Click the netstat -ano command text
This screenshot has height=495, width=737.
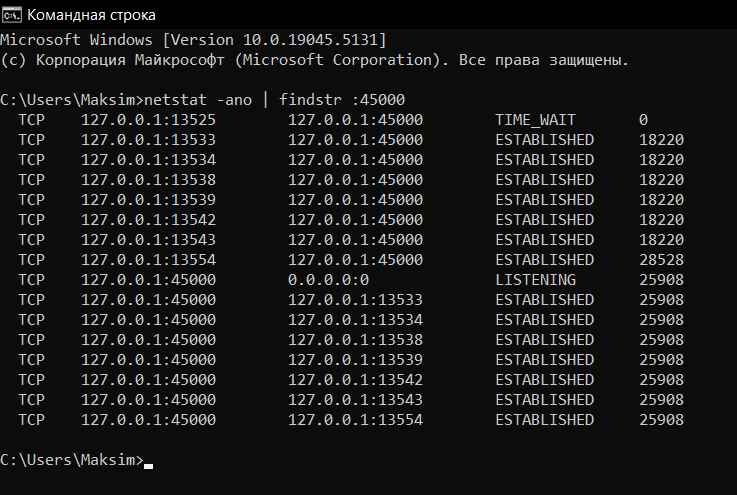(x=198, y=100)
